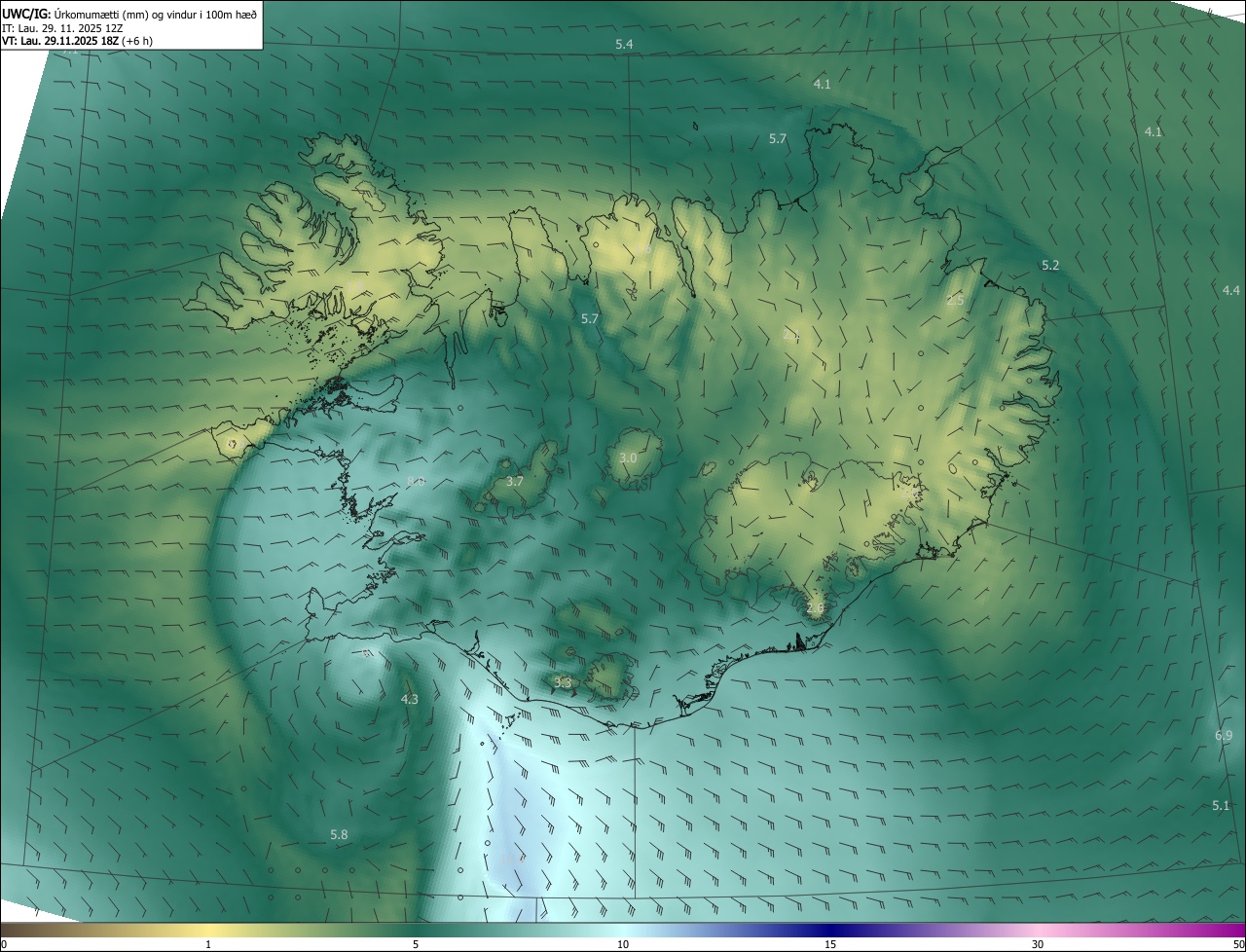The image size is (1246, 952).
Task: Click the 6.9 value label
Action: pyautogui.click(x=1224, y=736)
